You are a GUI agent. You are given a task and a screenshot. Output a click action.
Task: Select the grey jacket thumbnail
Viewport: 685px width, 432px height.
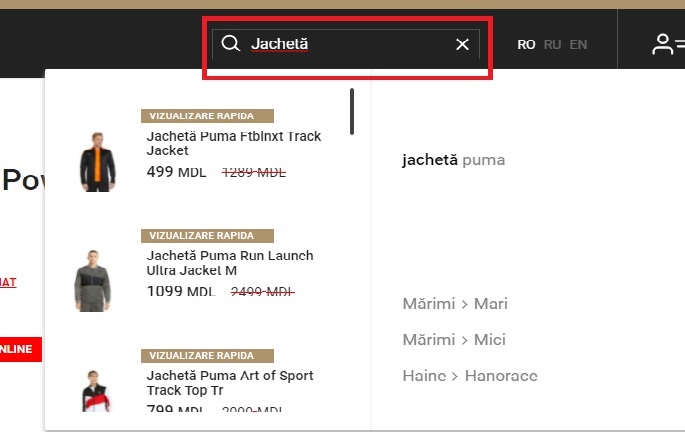click(92, 280)
